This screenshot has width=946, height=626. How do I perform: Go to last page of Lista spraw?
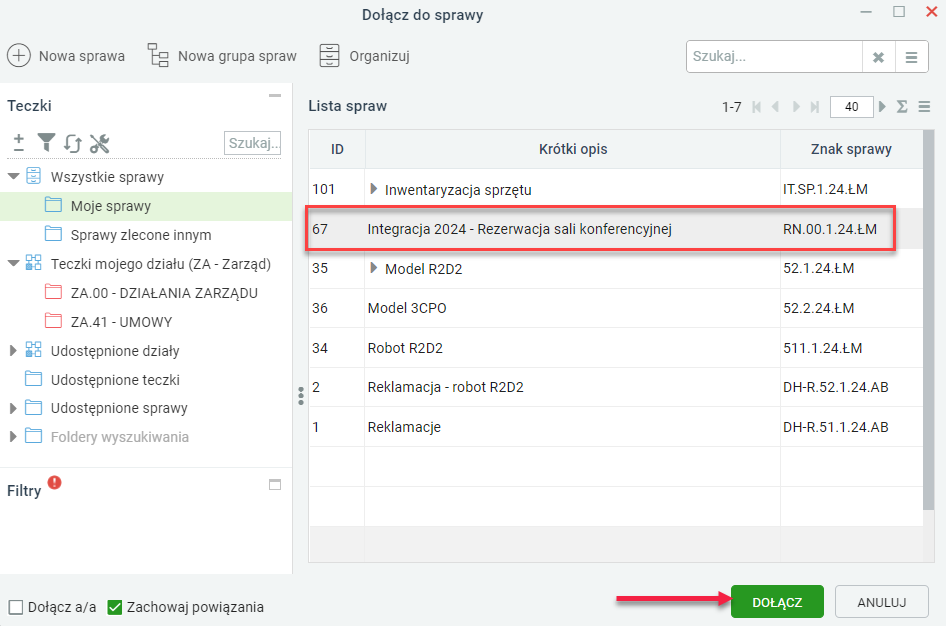pyautogui.click(x=815, y=107)
